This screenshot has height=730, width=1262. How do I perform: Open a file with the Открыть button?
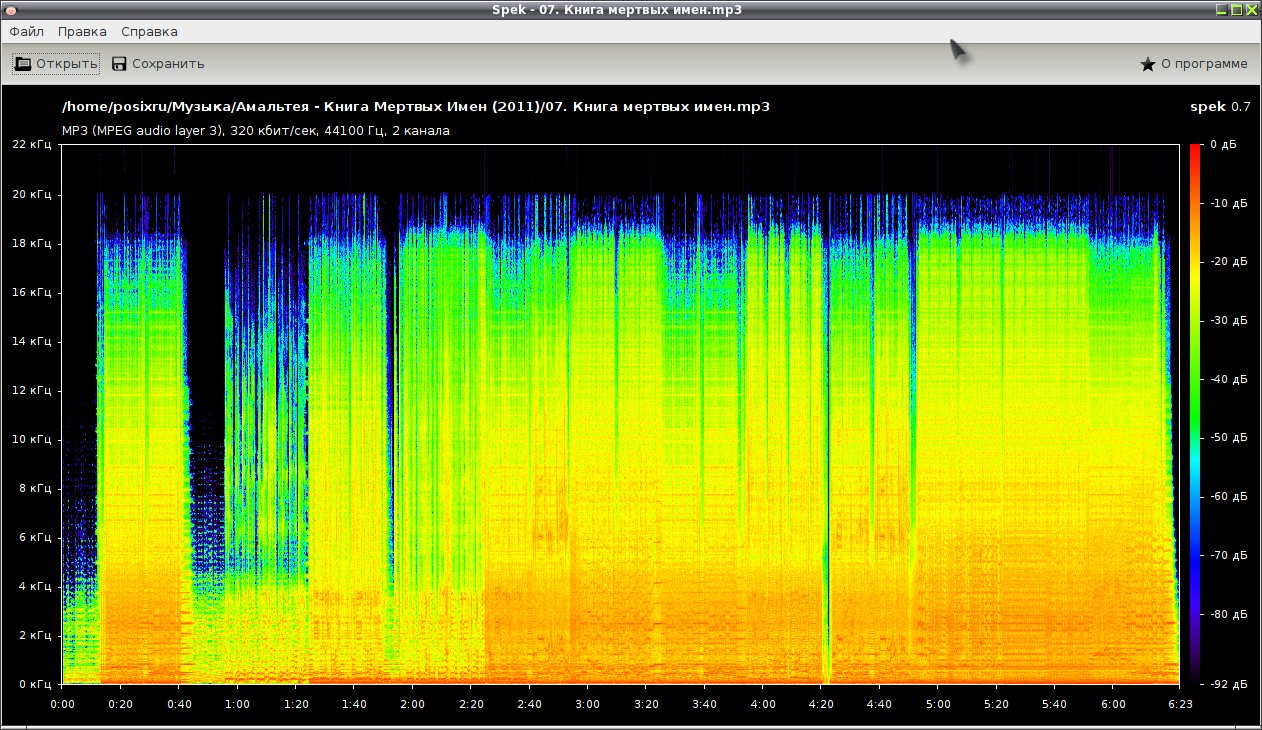(56, 64)
